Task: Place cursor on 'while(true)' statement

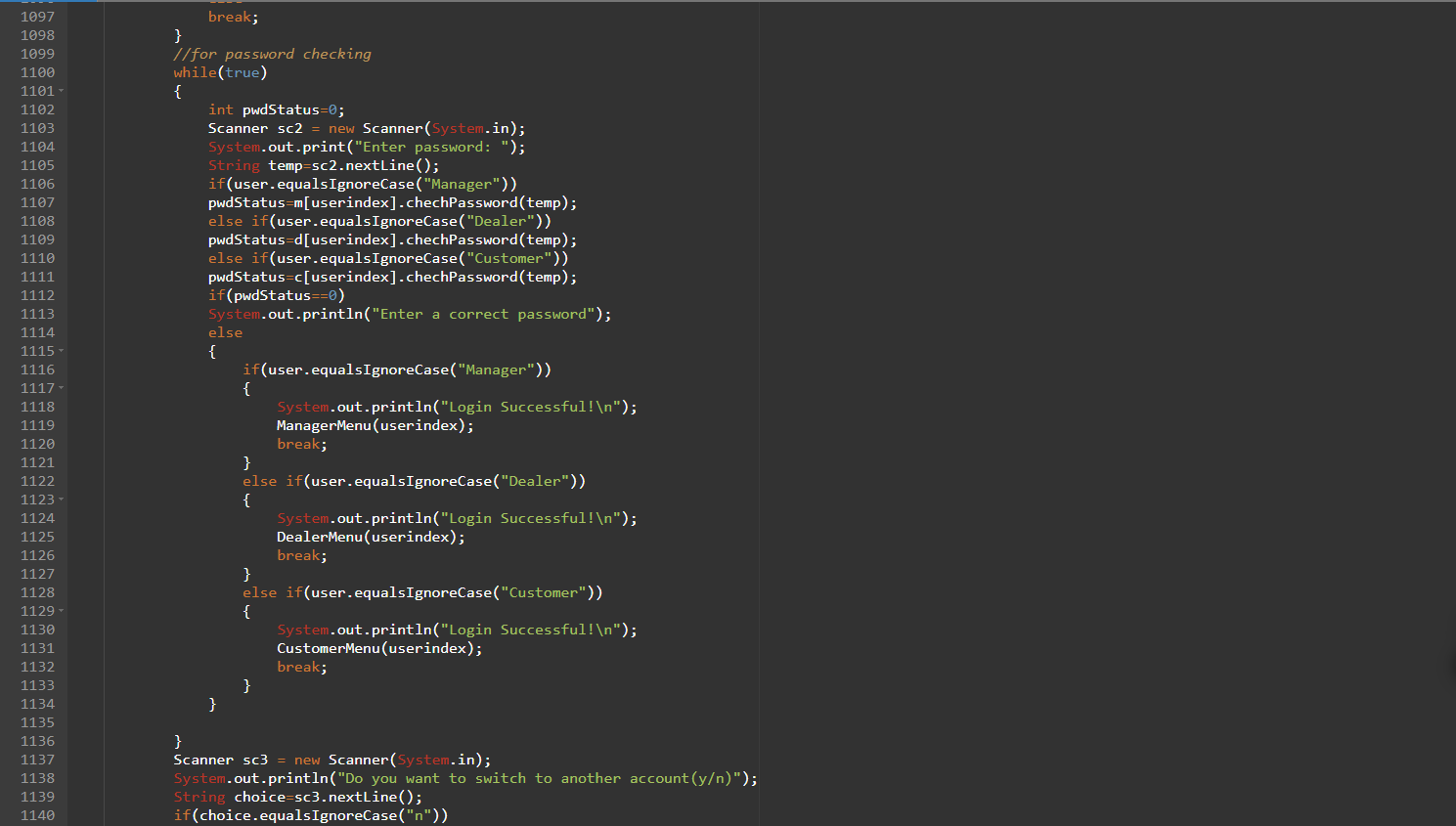Action: 221,72
